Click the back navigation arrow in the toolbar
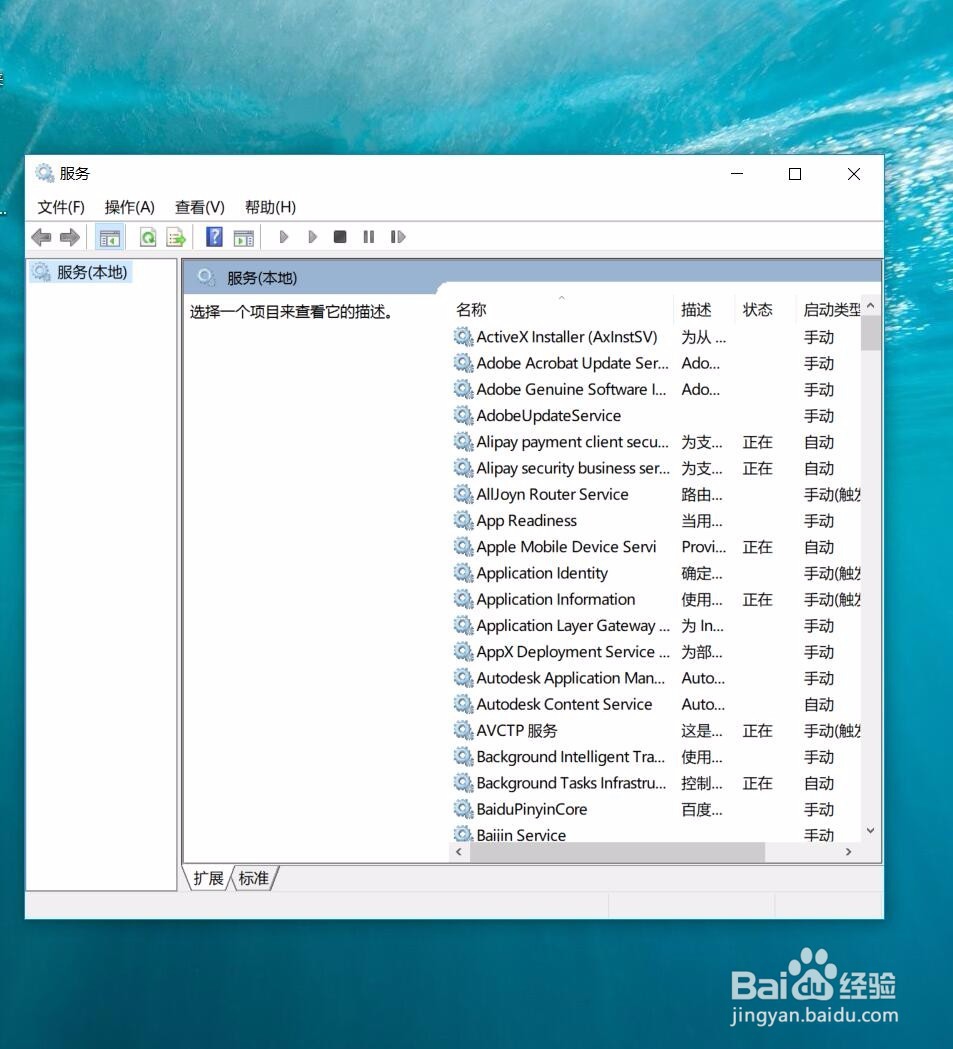The width and height of the screenshot is (953, 1049). click(41, 237)
